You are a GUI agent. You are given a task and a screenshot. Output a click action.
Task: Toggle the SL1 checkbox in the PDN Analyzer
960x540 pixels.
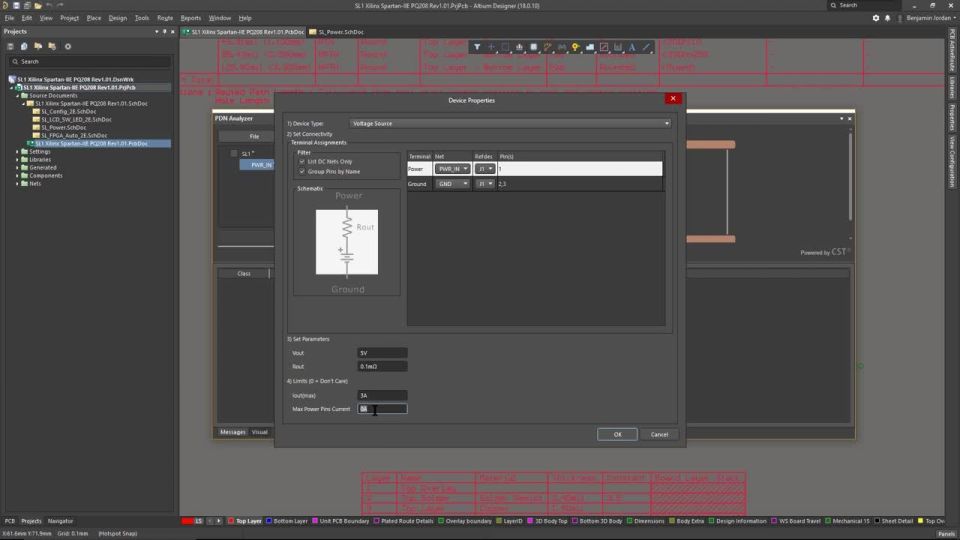point(234,154)
